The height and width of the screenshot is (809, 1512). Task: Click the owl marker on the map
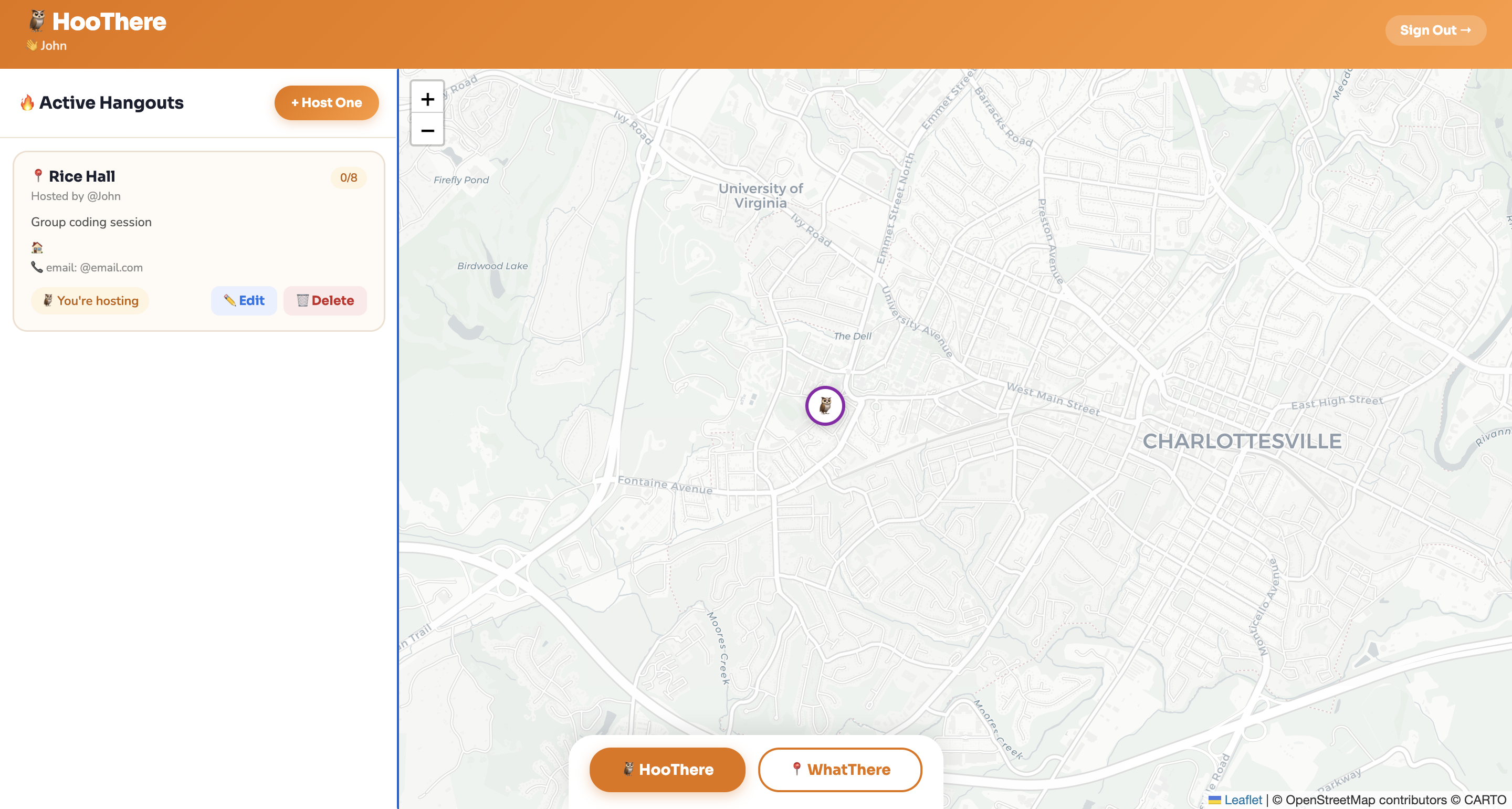pyautogui.click(x=825, y=406)
